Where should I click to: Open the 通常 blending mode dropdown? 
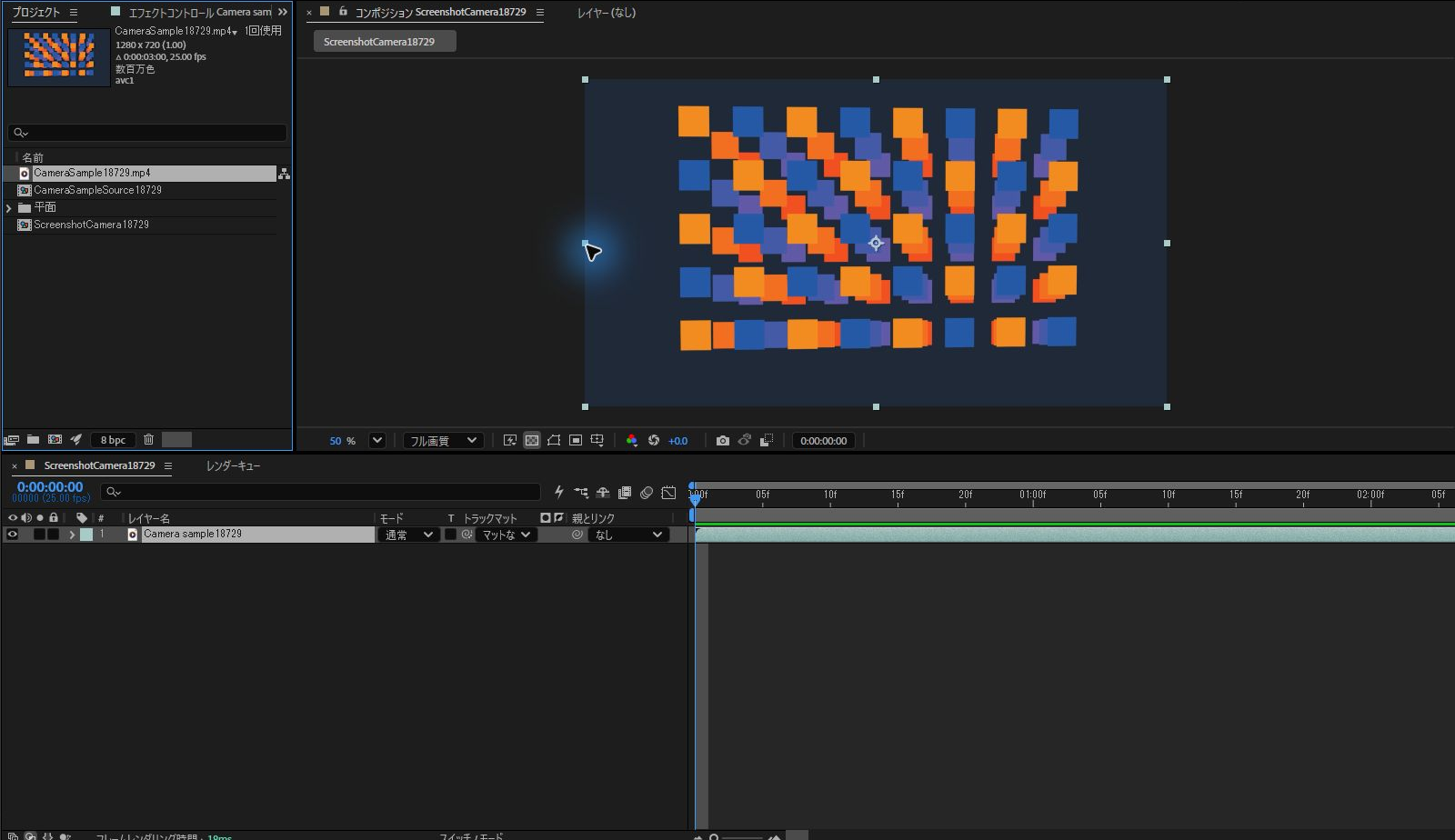pyautogui.click(x=408, y=535)
